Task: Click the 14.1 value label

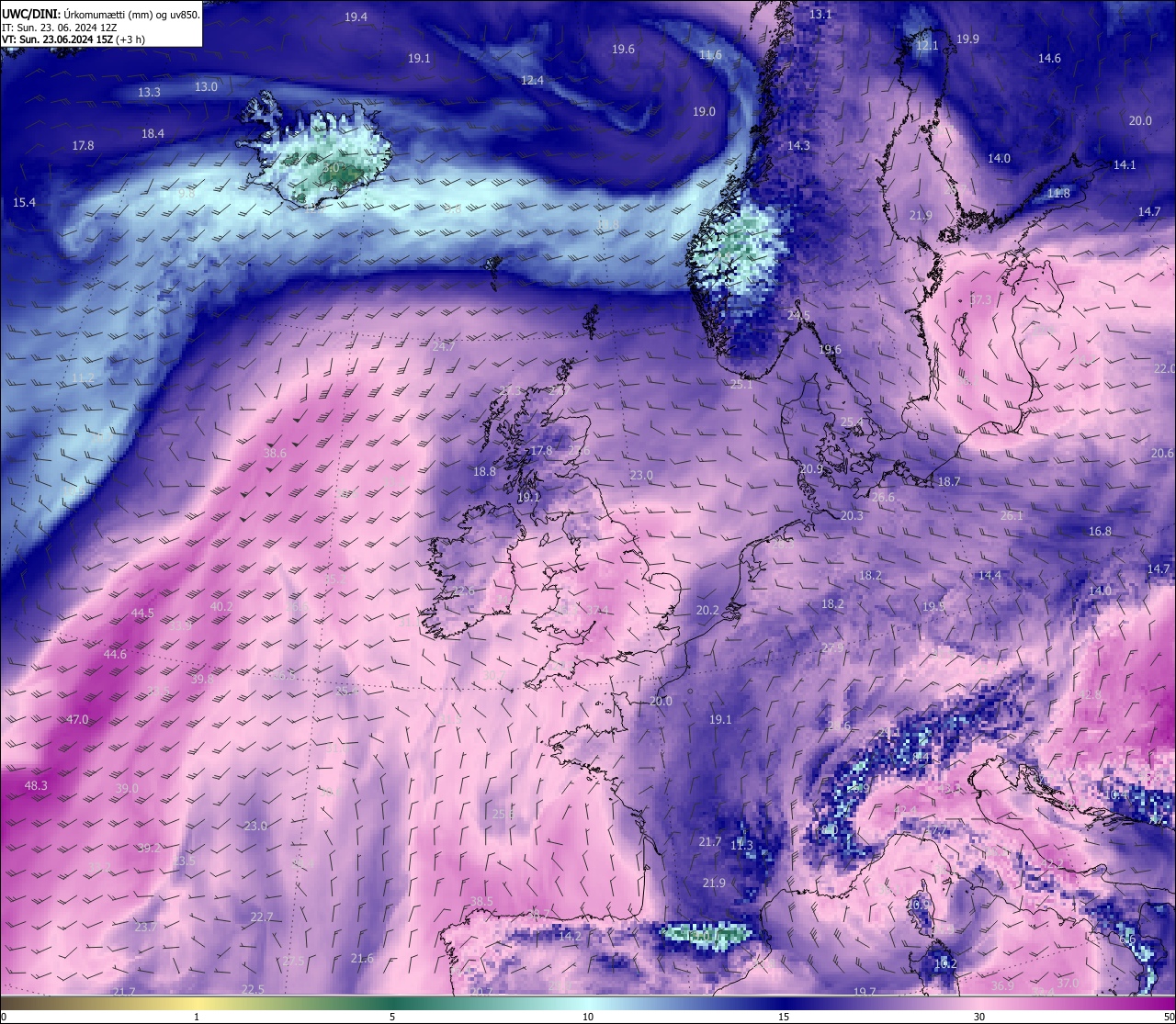Action: (x=1125, y=165)
